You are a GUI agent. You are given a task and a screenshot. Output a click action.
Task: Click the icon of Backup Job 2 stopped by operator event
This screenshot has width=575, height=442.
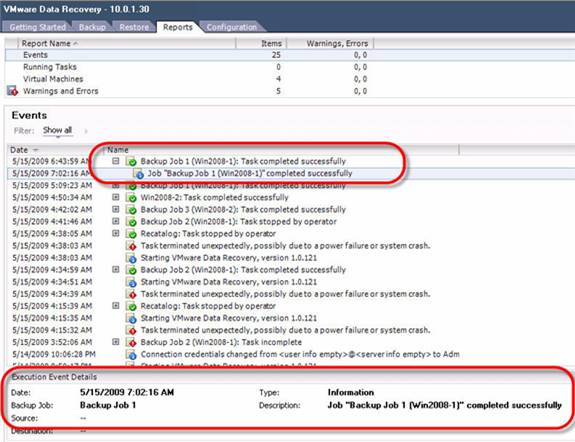131,222
